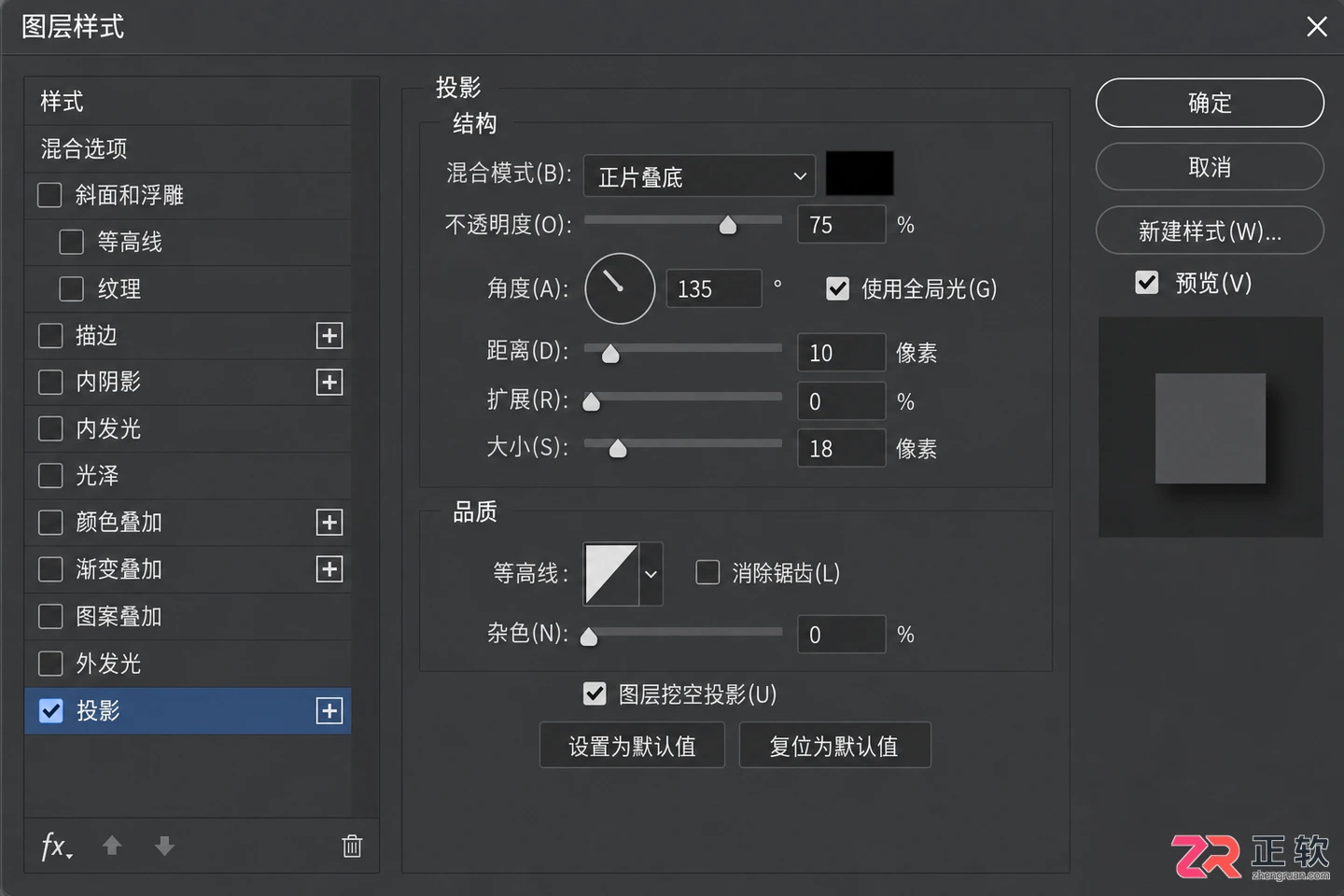Tick the 消除锯齿(L) checkbox
The height and width of the screenshot is (896, 1344).
[707, 572]
